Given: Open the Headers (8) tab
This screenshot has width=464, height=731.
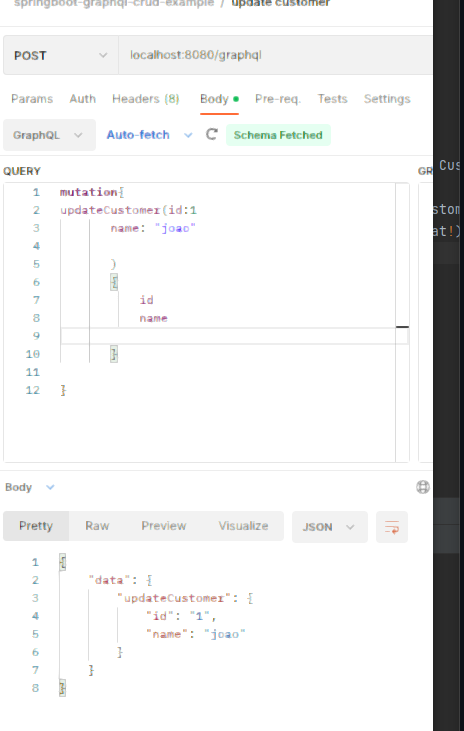Looking at the screenshot, I should [145, 99].
